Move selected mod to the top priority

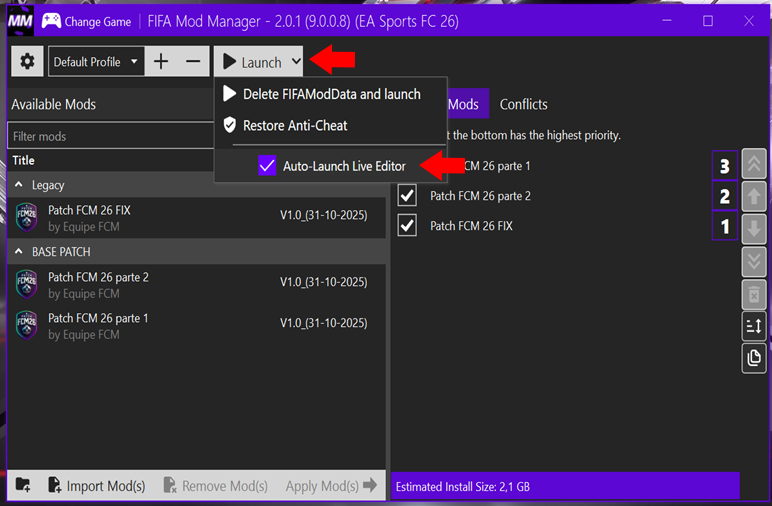click(x=754, y=166)
